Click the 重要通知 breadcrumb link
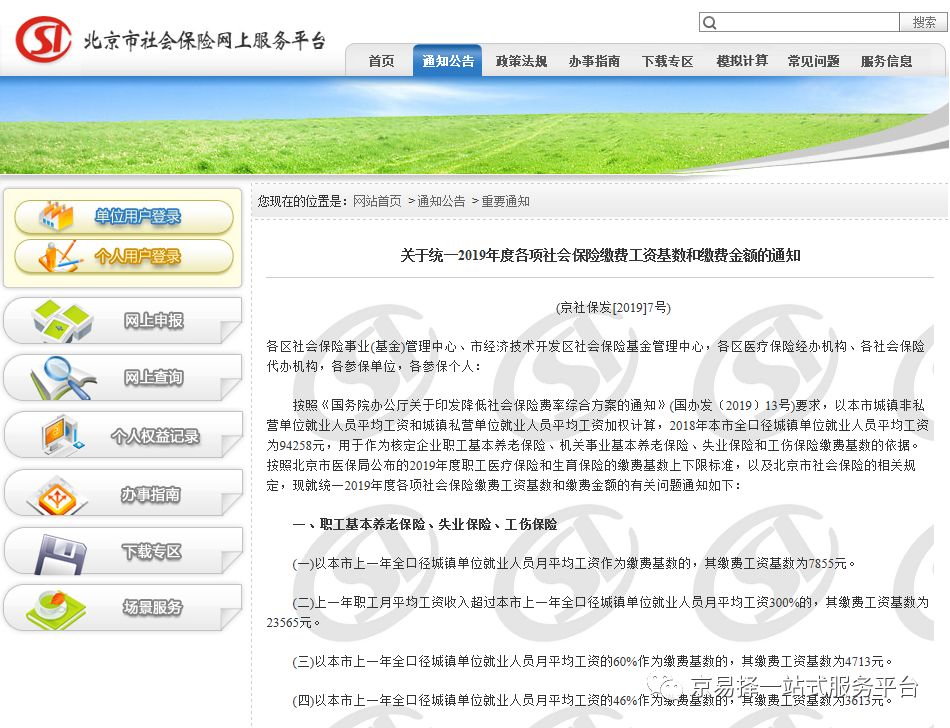 [x=505, y=201]
